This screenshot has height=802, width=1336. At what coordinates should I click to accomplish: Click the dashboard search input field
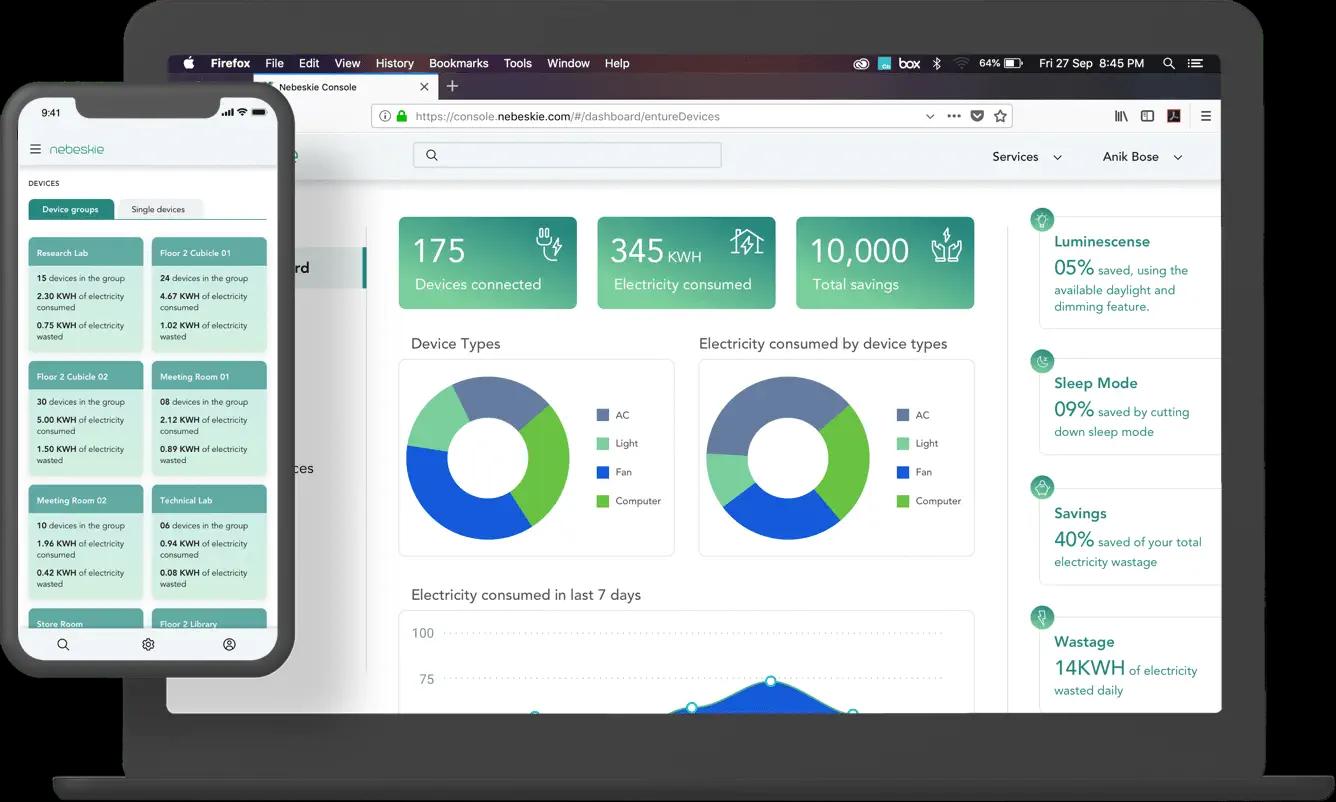567,155
